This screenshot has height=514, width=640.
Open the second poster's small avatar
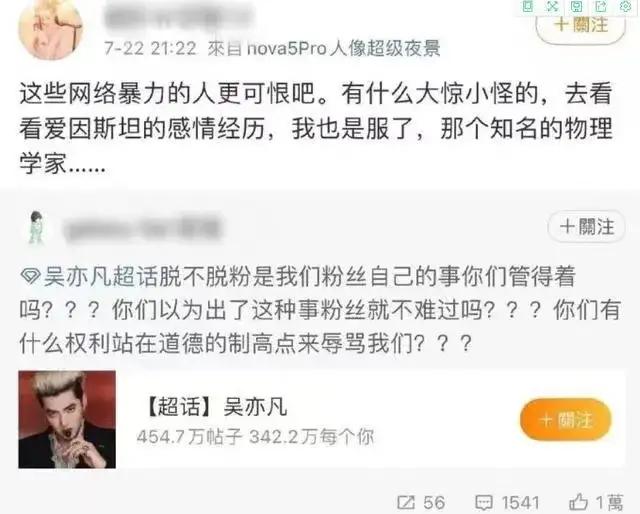(x=36, y=227)
